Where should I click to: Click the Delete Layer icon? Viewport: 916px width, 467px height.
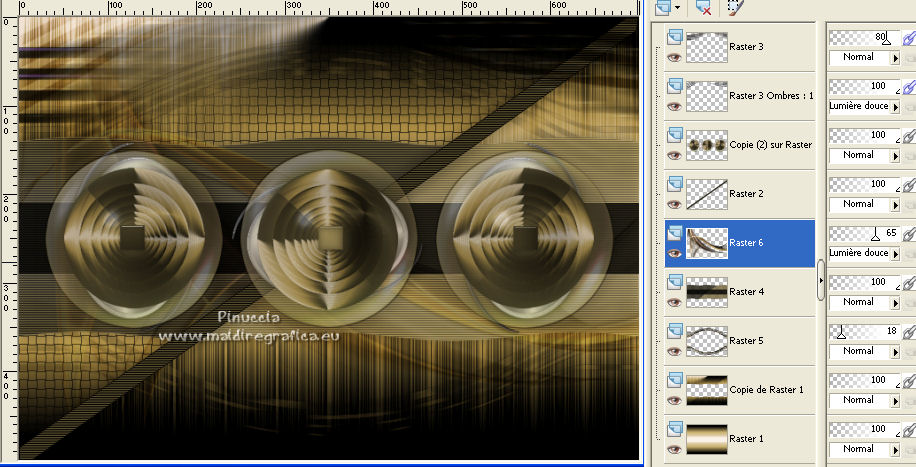click(x=703, y=7)
